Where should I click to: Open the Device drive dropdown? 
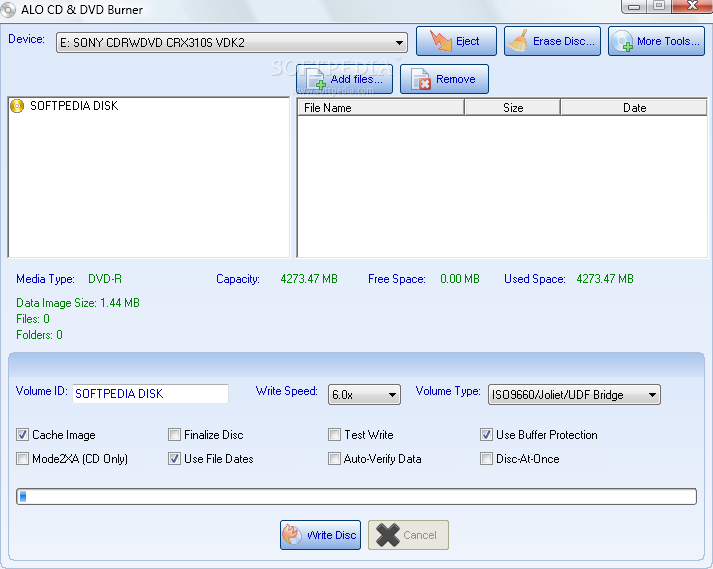pos(231,43)
